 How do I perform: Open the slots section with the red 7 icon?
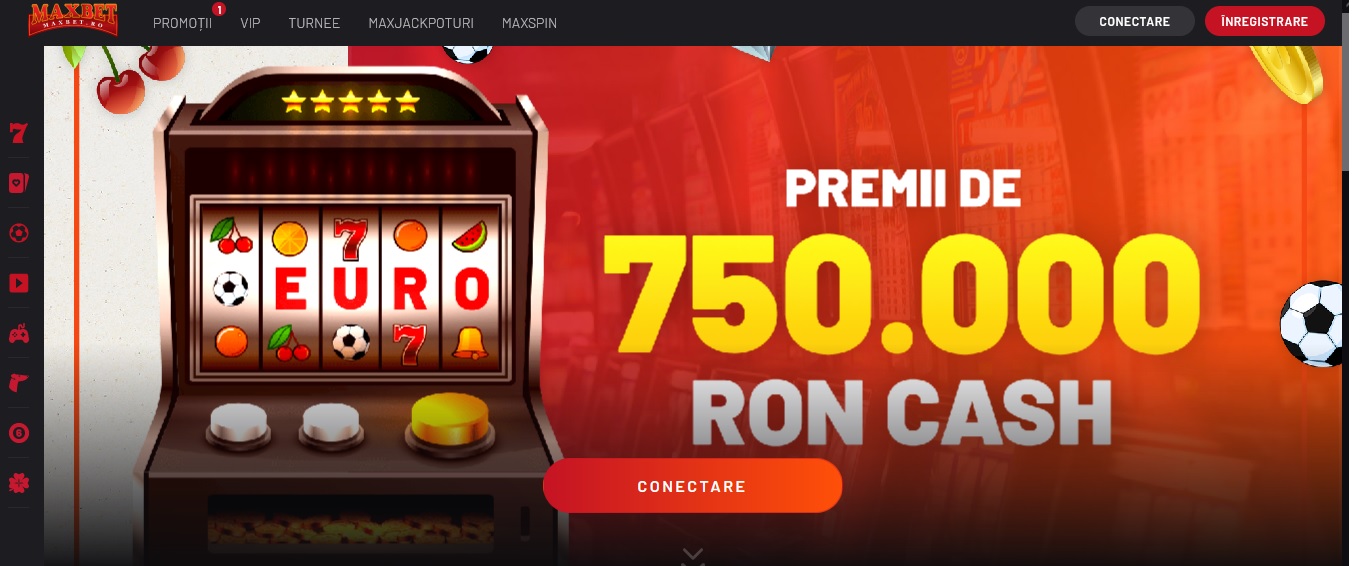point(18,133)
